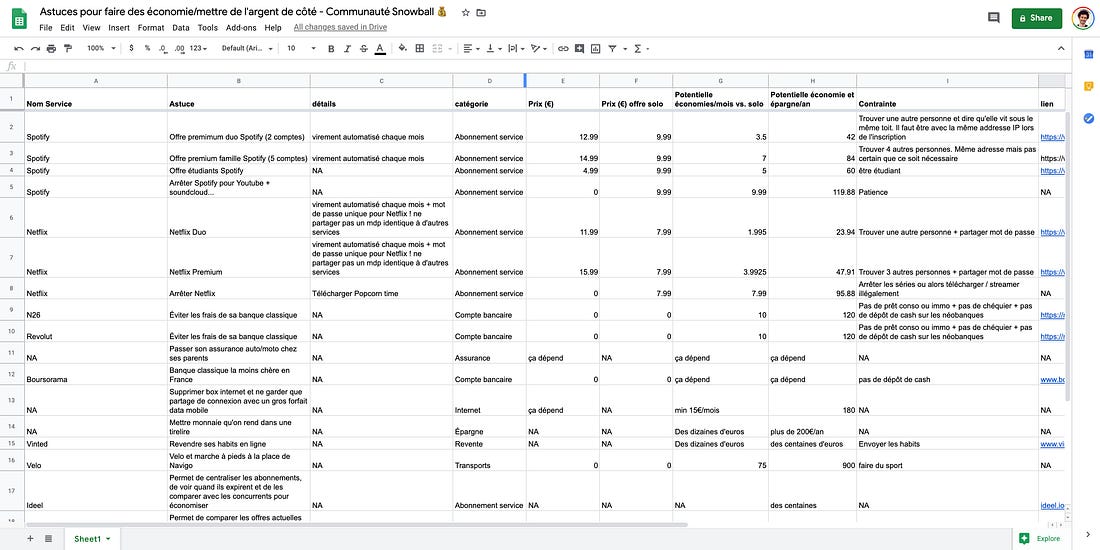Viewport: 1100px width, 550px height.
Task: Open the text wrapping dropdown
Action: click(x=516, y=48)
